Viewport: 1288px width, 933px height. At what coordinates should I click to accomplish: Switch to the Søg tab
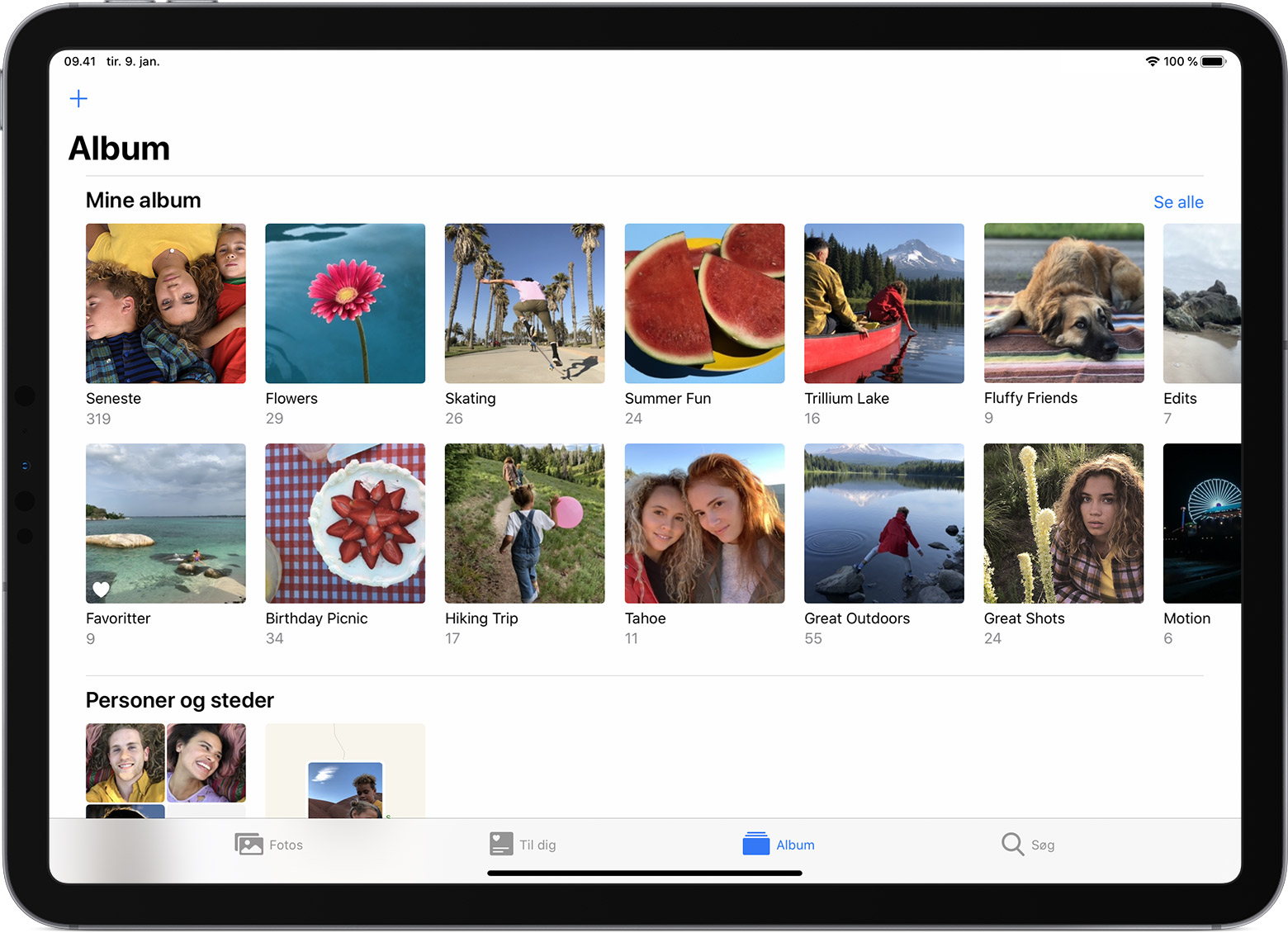pos(1027,844)
